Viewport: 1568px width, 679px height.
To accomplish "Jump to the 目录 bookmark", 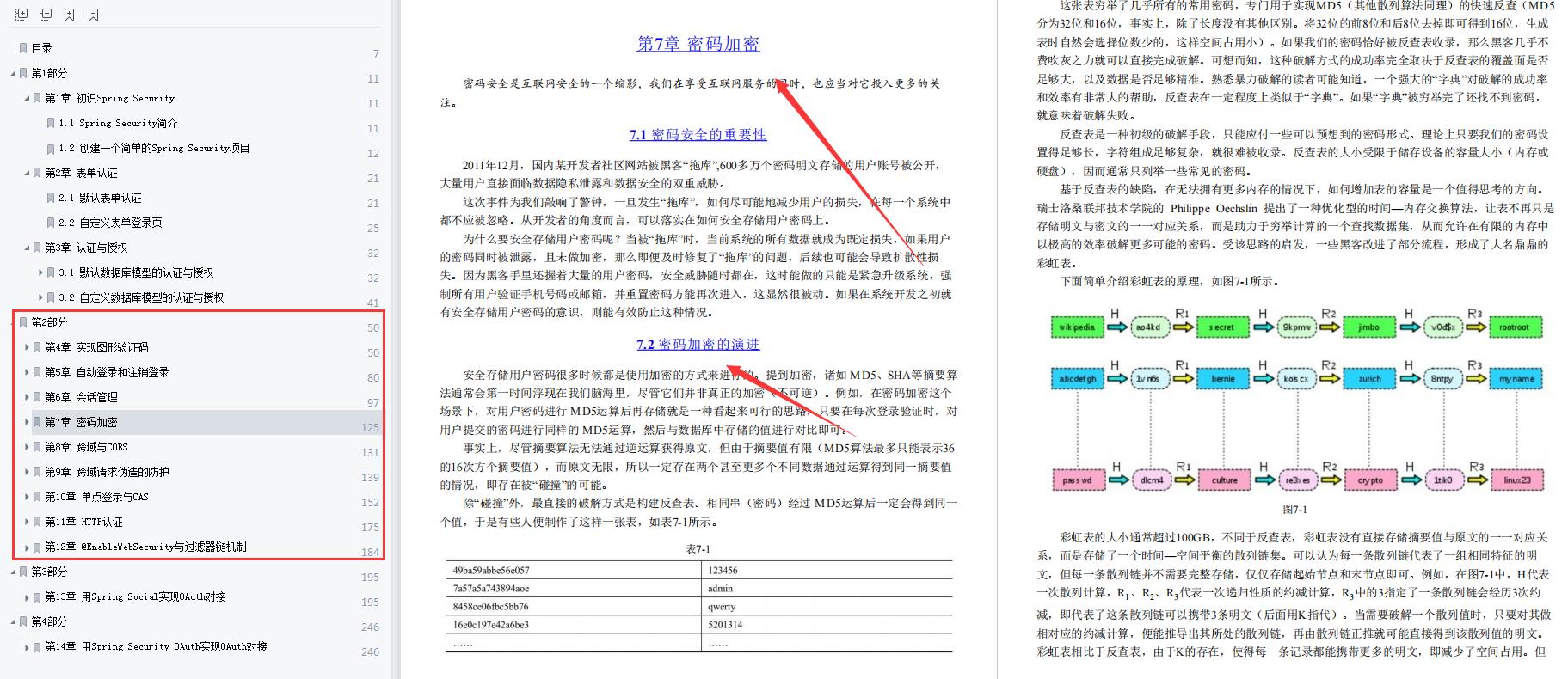I will [x=42, y=48].
